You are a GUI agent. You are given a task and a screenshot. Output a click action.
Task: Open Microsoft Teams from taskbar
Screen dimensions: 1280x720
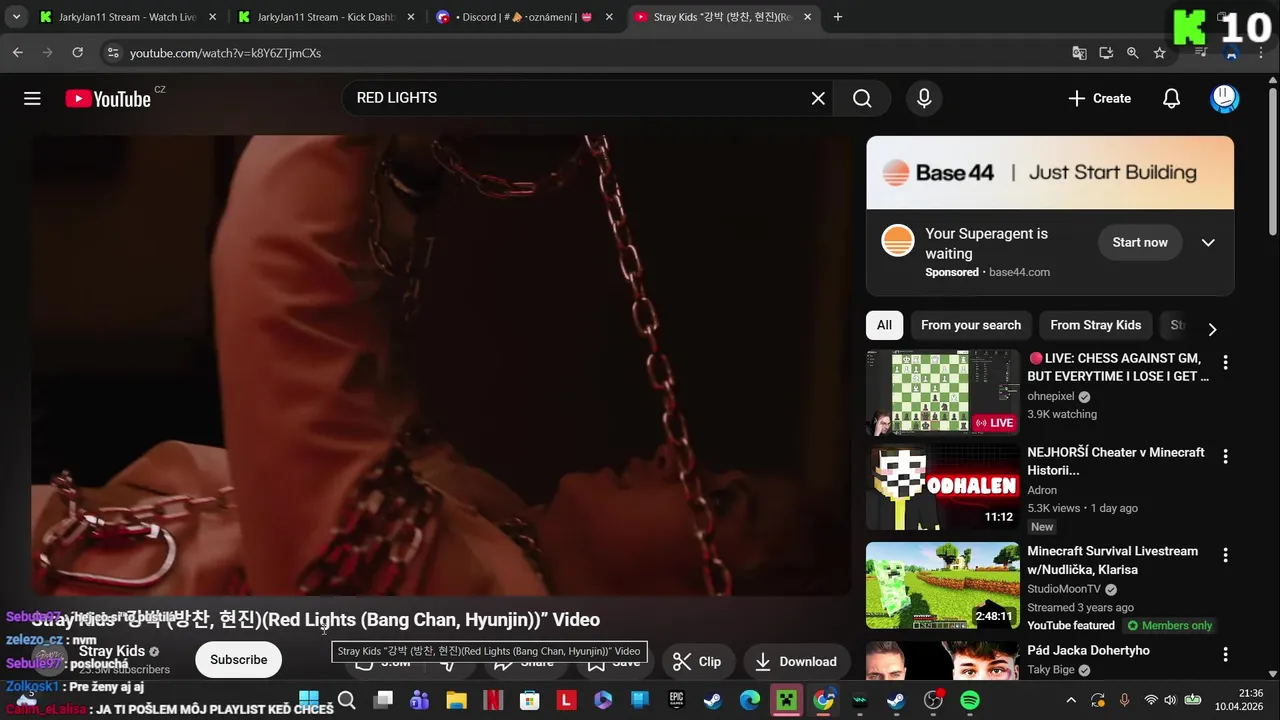coord(419,700)
